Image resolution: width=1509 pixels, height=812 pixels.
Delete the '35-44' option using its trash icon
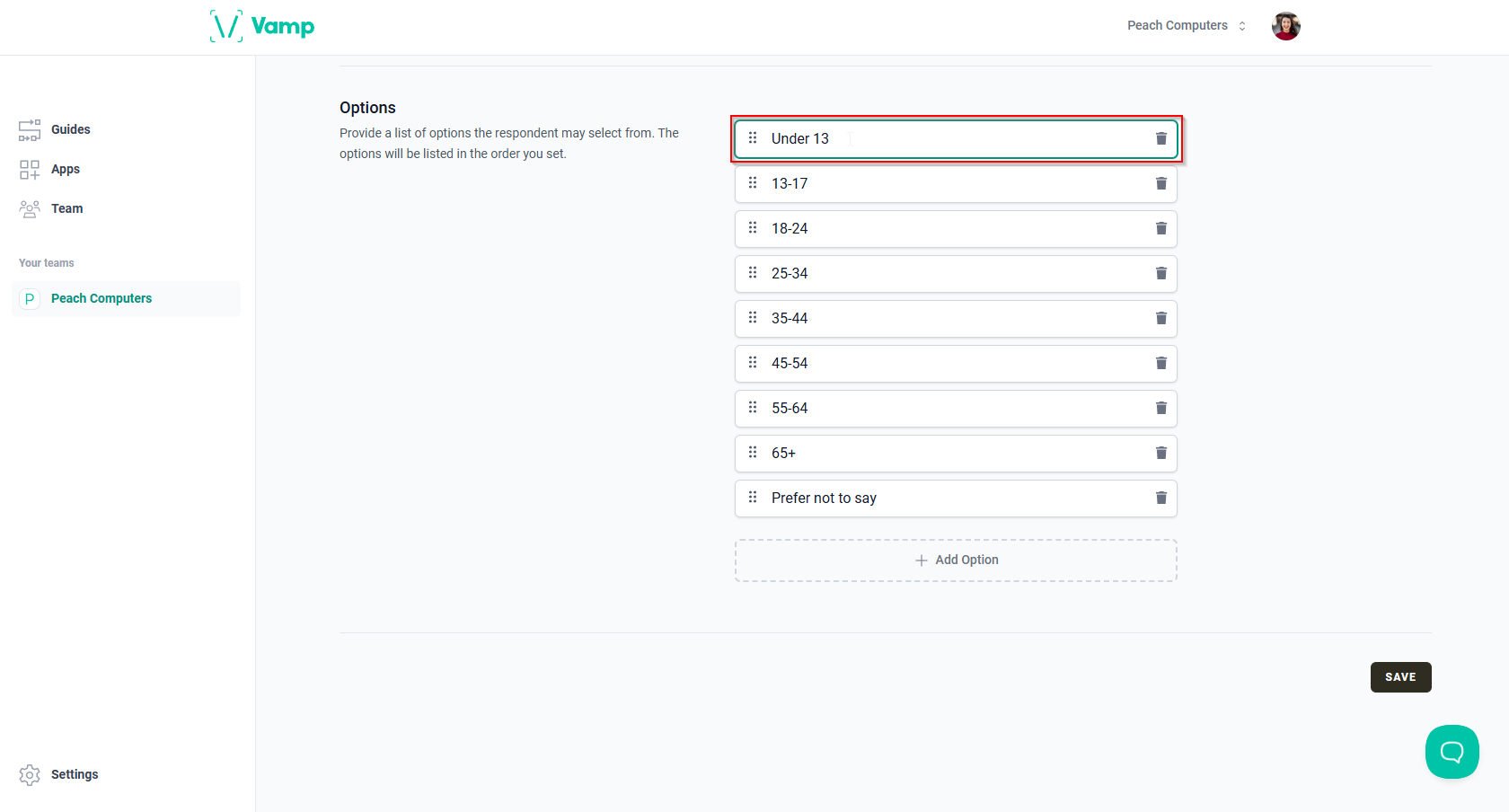coord(1160,318)
